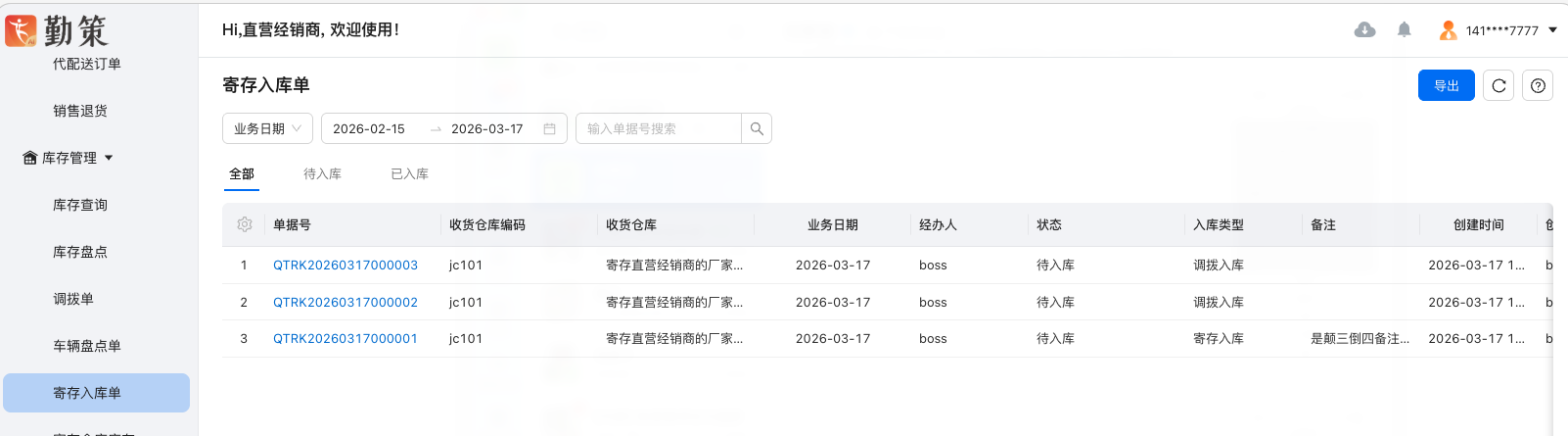Select the start date 2026-02-15 field
1568x436 pixels.
[369, 128]
